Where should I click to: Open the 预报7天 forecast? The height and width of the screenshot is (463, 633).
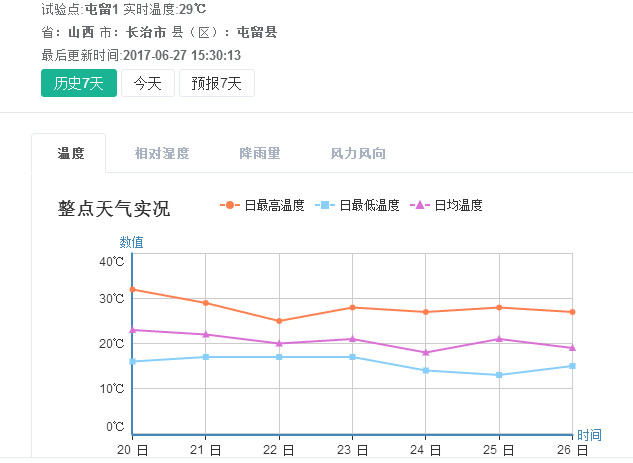click(217, 83)
